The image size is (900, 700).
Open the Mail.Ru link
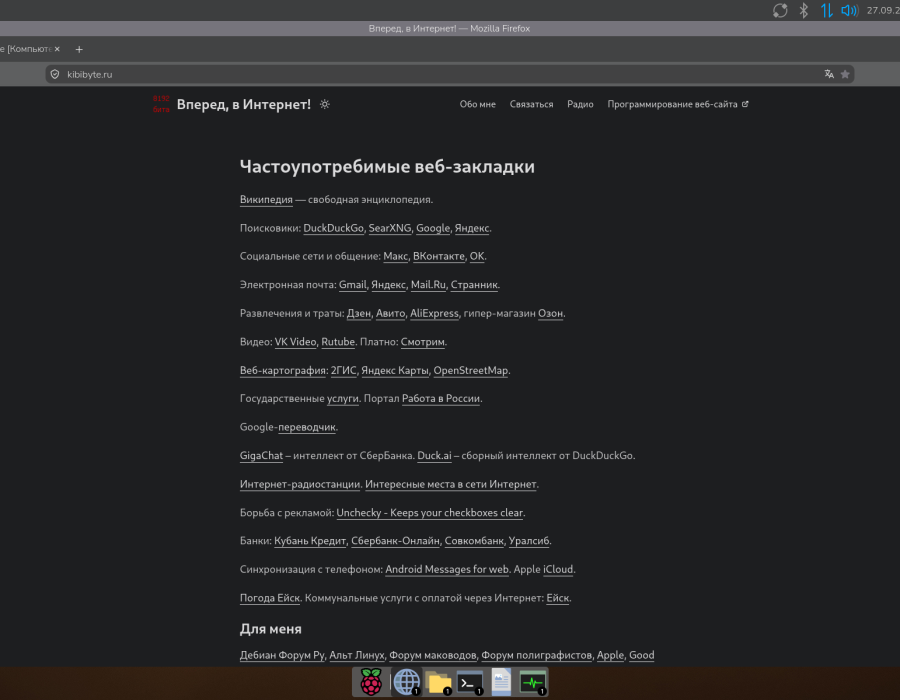click(428, 285)
